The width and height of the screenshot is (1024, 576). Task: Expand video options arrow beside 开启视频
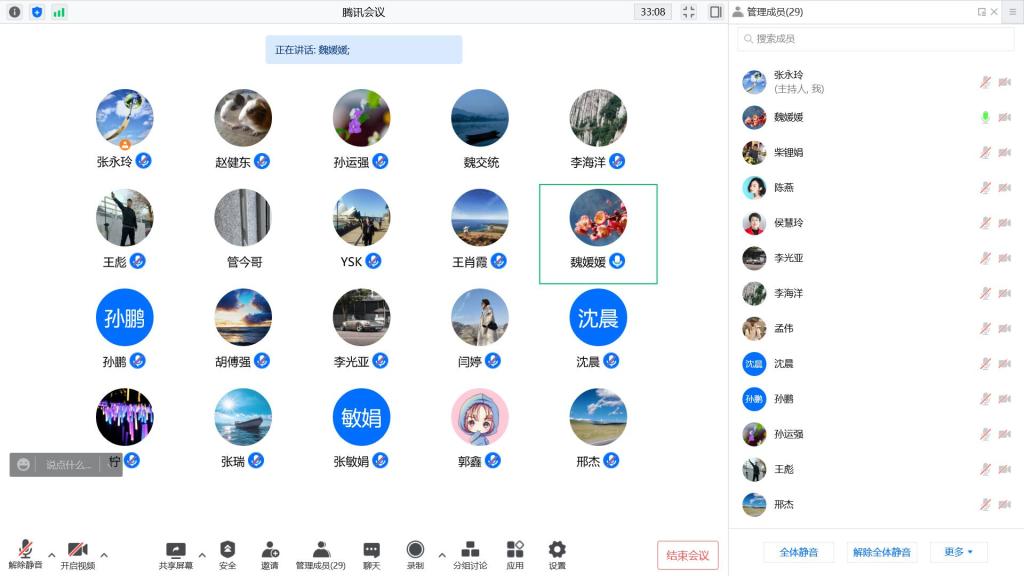[104, 555]
